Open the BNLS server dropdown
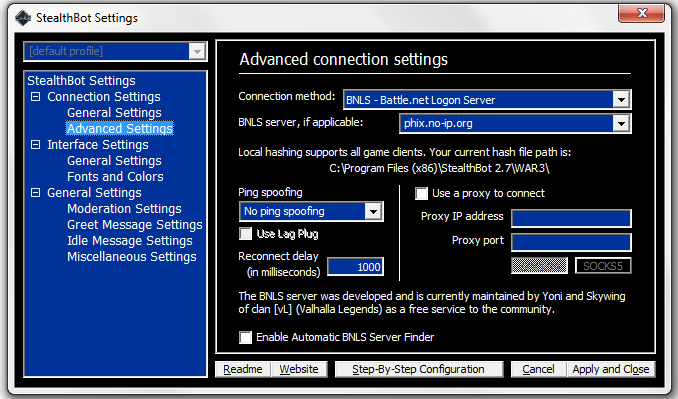 click(x=621, y=124)
